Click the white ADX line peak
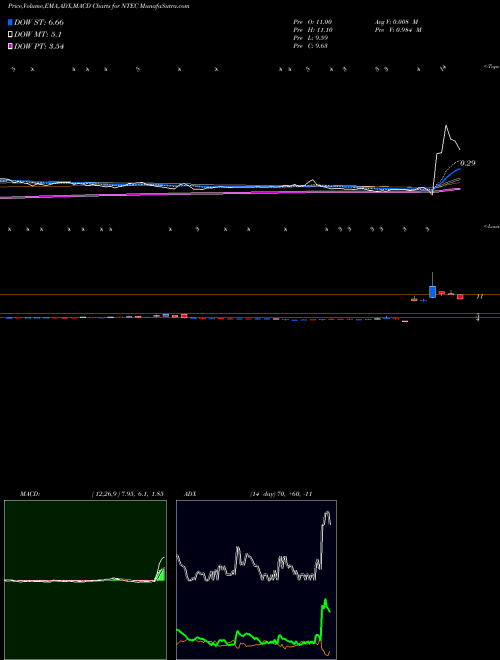This screenshot has height=660, width=500. pyautogui.click(x=327, y=513)
